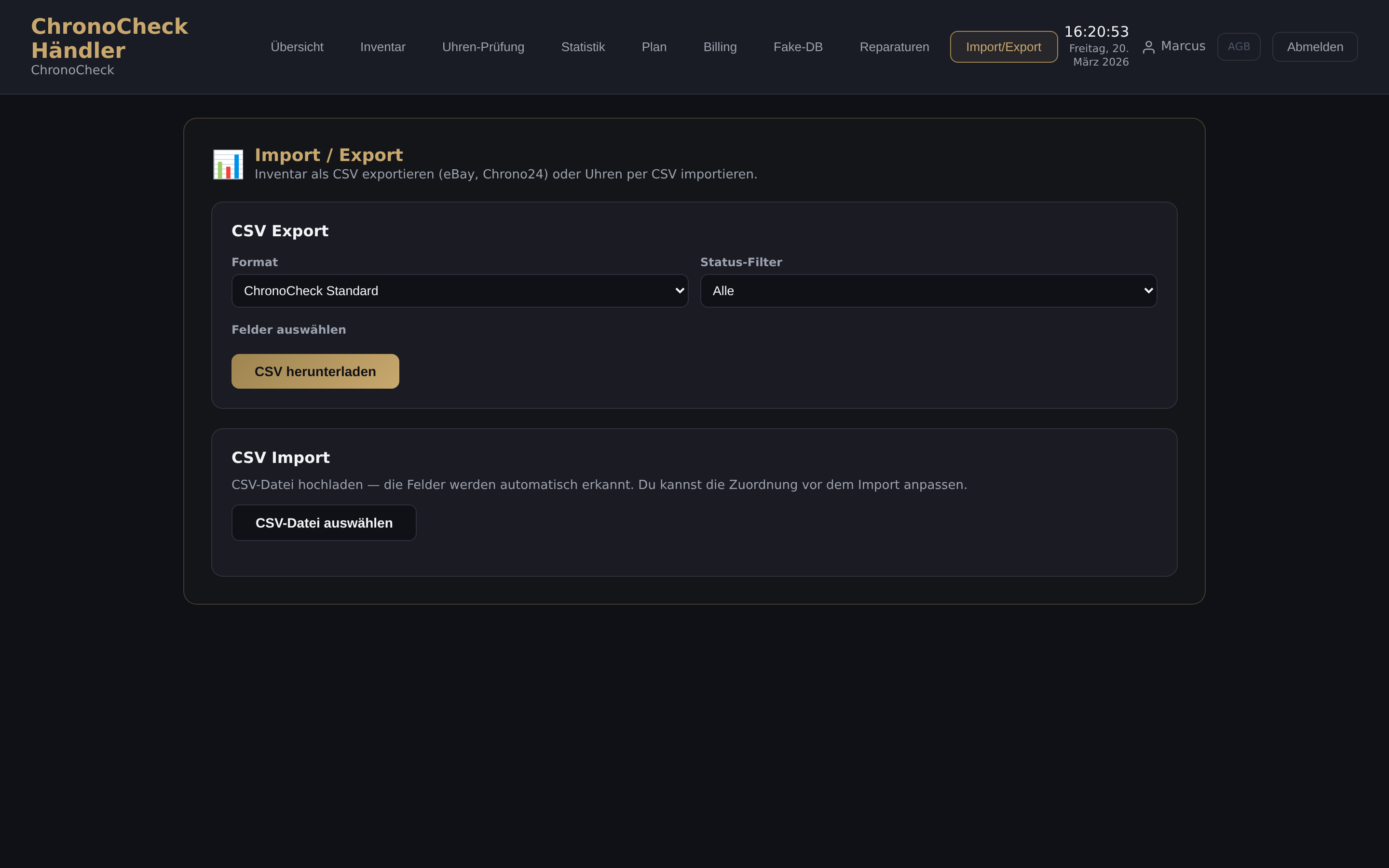Switch to the Übersicht page
Viewport: 1389px width, 868px height.
point(297,46)
